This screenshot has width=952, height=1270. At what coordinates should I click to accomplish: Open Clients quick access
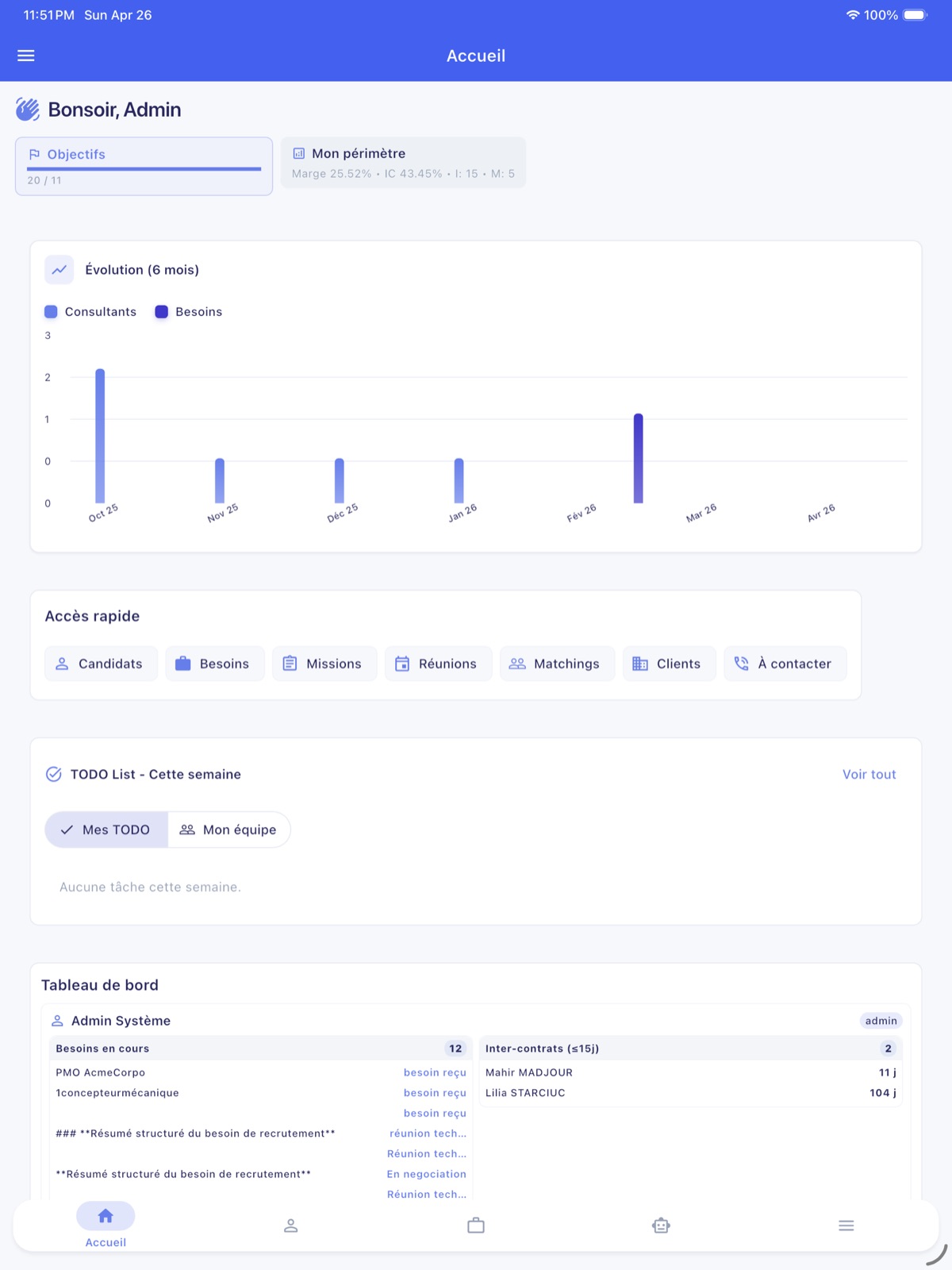pos(669,664)
